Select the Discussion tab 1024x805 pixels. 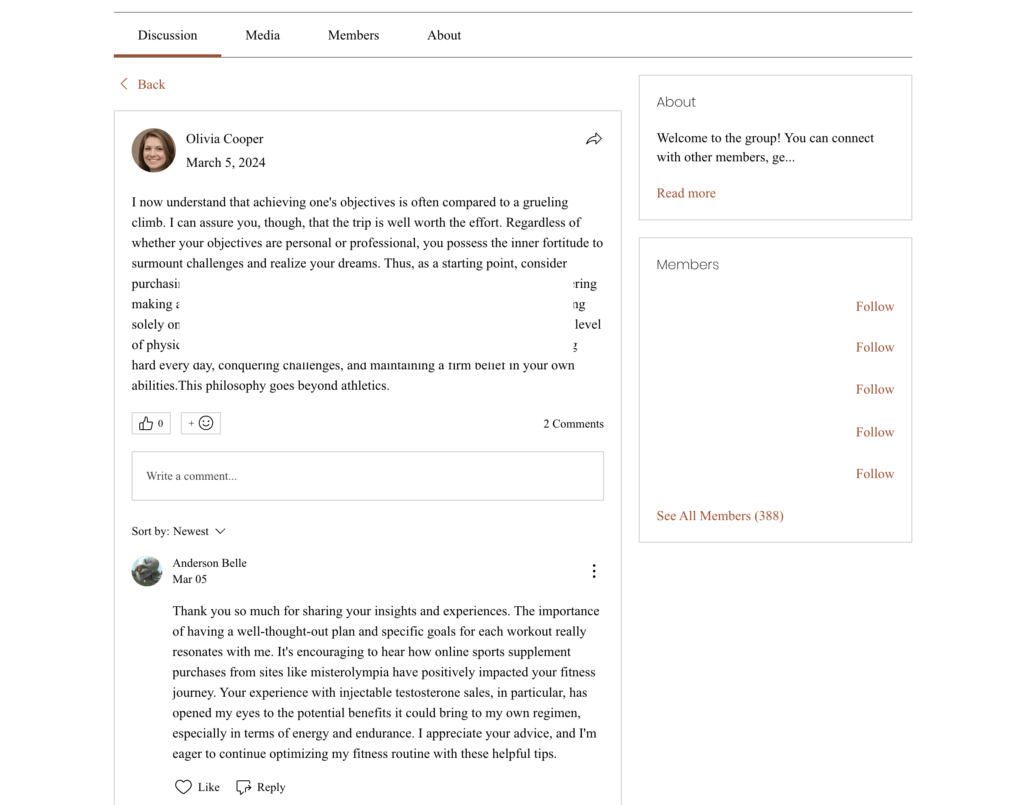pyautogui.click(x=167, y=35)
